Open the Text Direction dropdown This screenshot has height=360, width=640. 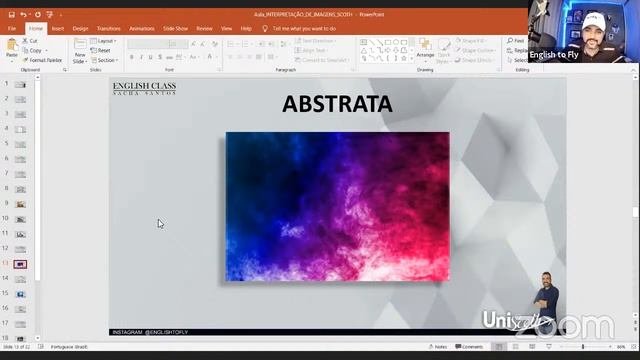click(x=316, y=41)
